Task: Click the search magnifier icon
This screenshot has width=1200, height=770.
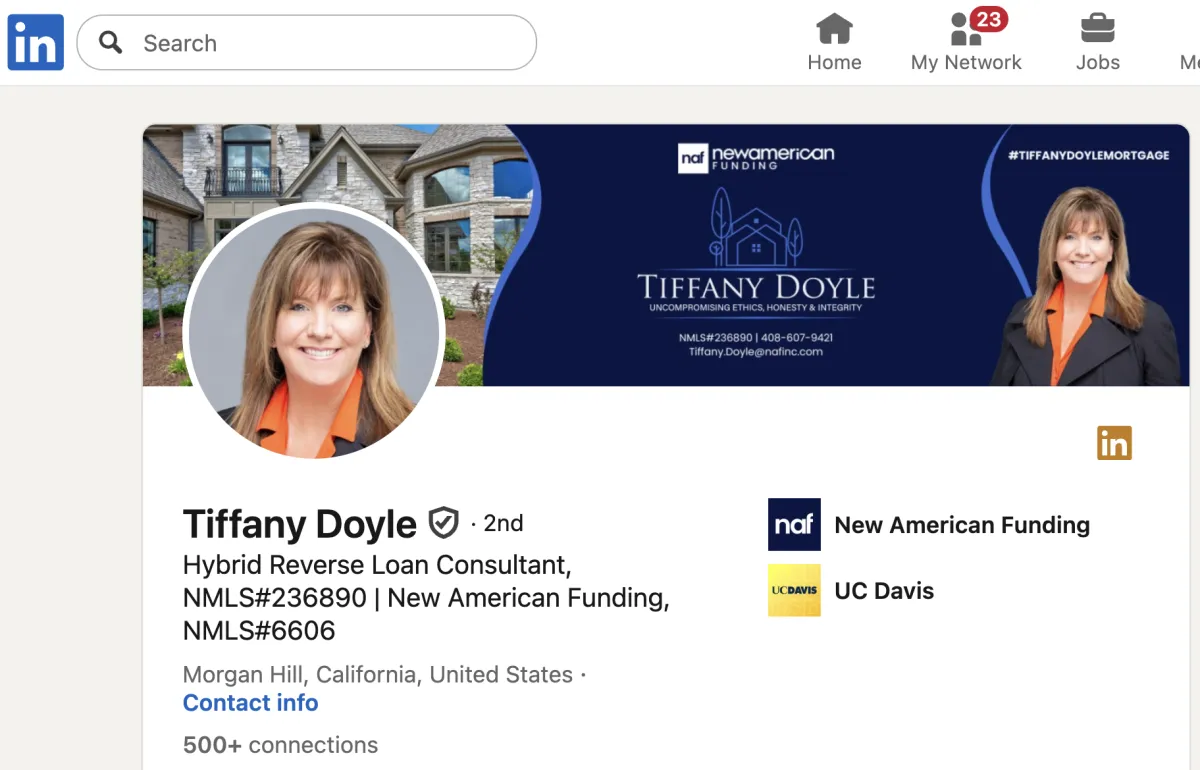Action: (111, 42)
